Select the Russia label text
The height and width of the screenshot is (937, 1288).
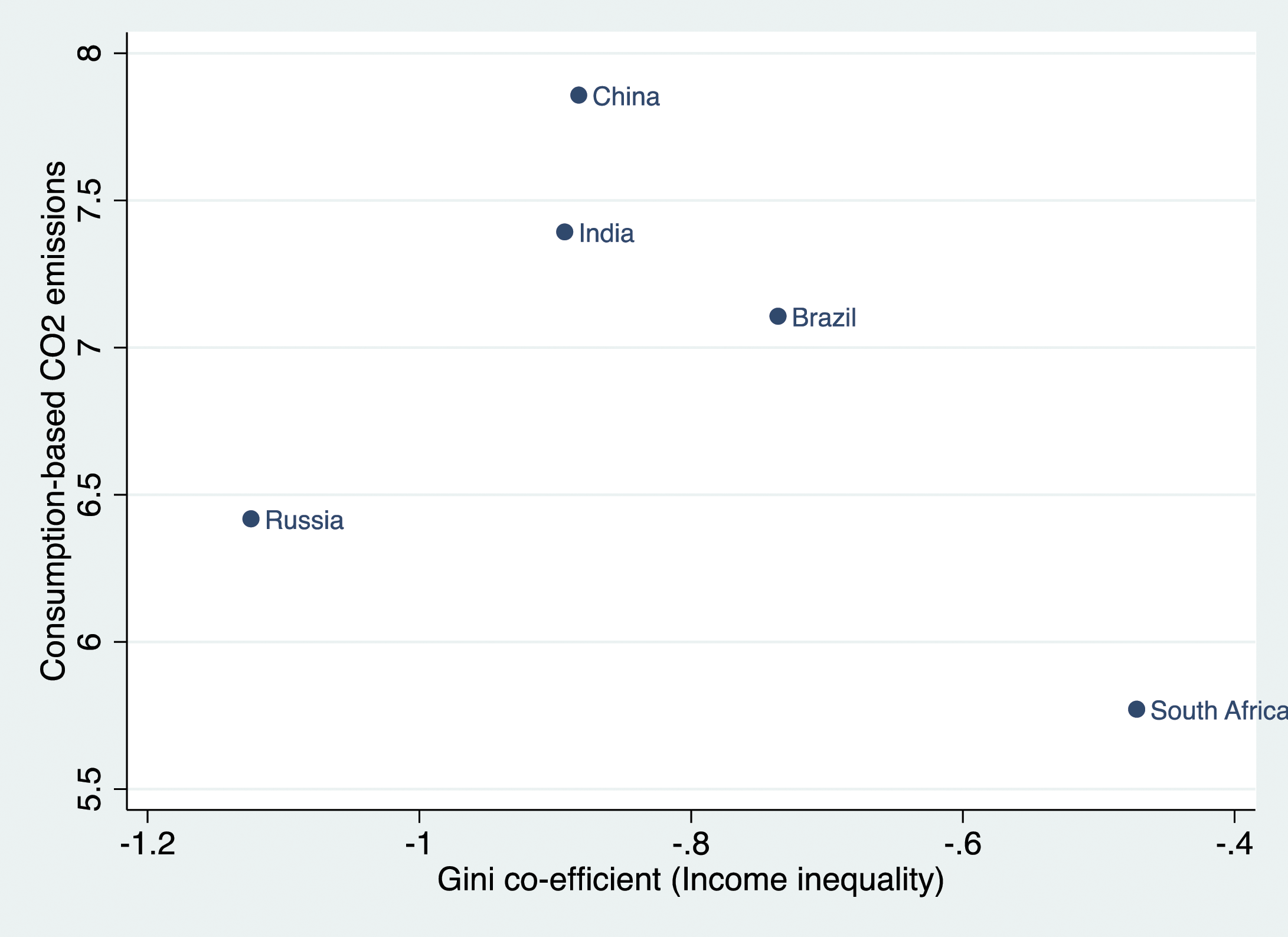point(304,521)
